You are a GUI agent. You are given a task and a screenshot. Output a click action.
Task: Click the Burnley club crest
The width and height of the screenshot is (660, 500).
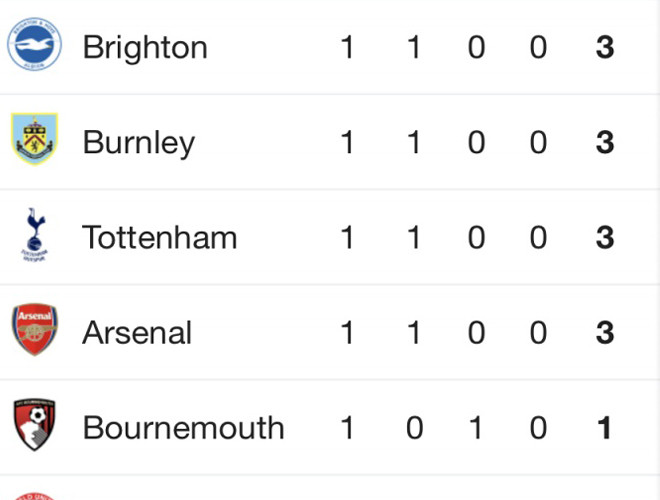click(35, 141)
